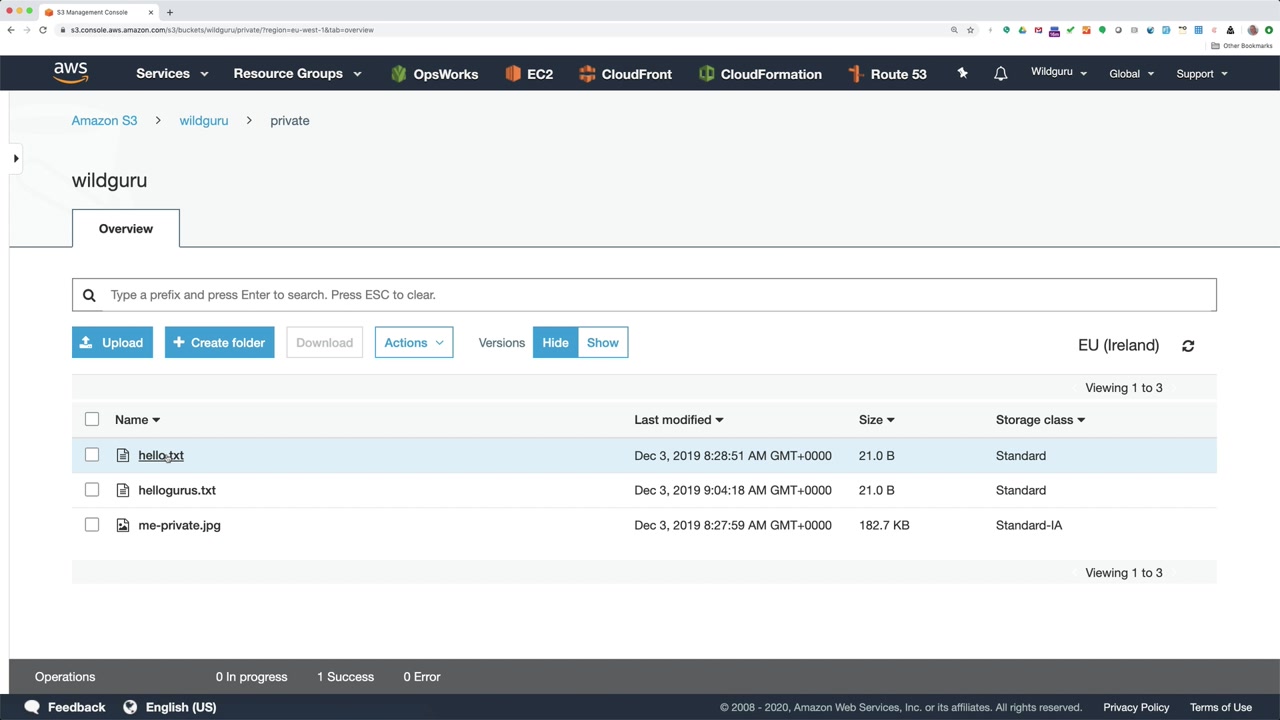Screen dimensions: 1280x720
Task: Click the '1 Success' status
Action: point(345,677)
